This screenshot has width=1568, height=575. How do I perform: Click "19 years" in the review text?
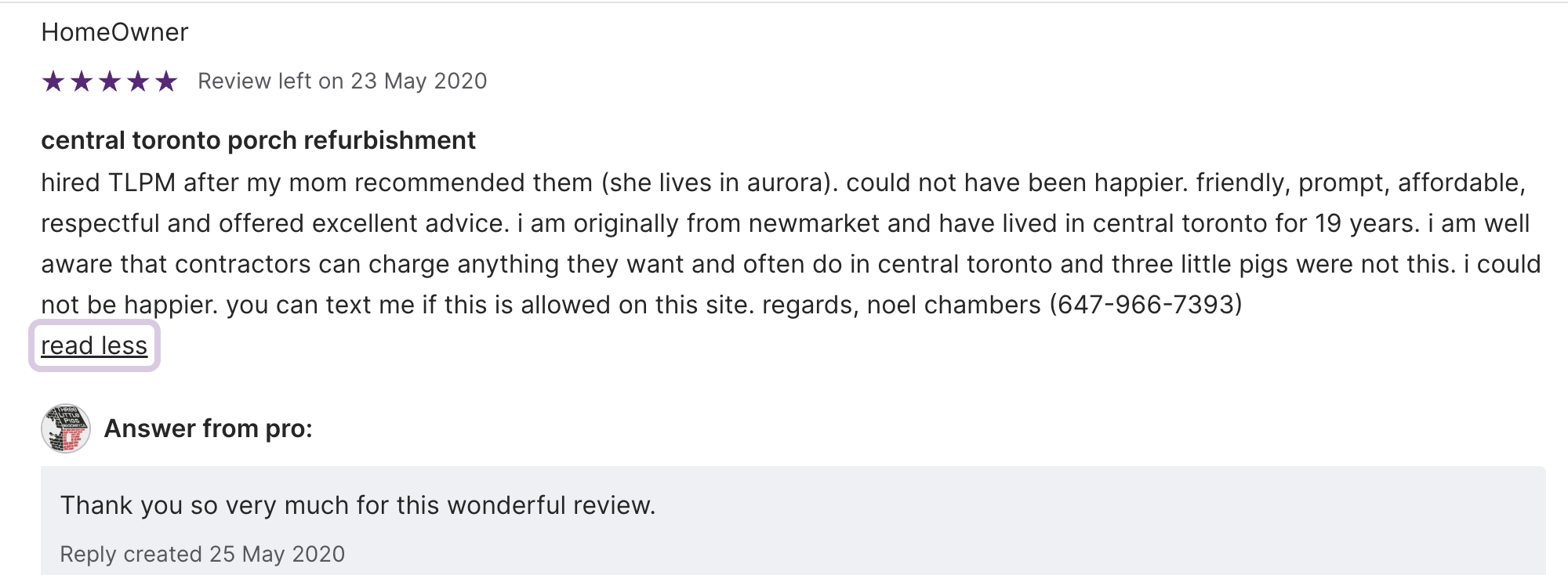[1367, 223]
